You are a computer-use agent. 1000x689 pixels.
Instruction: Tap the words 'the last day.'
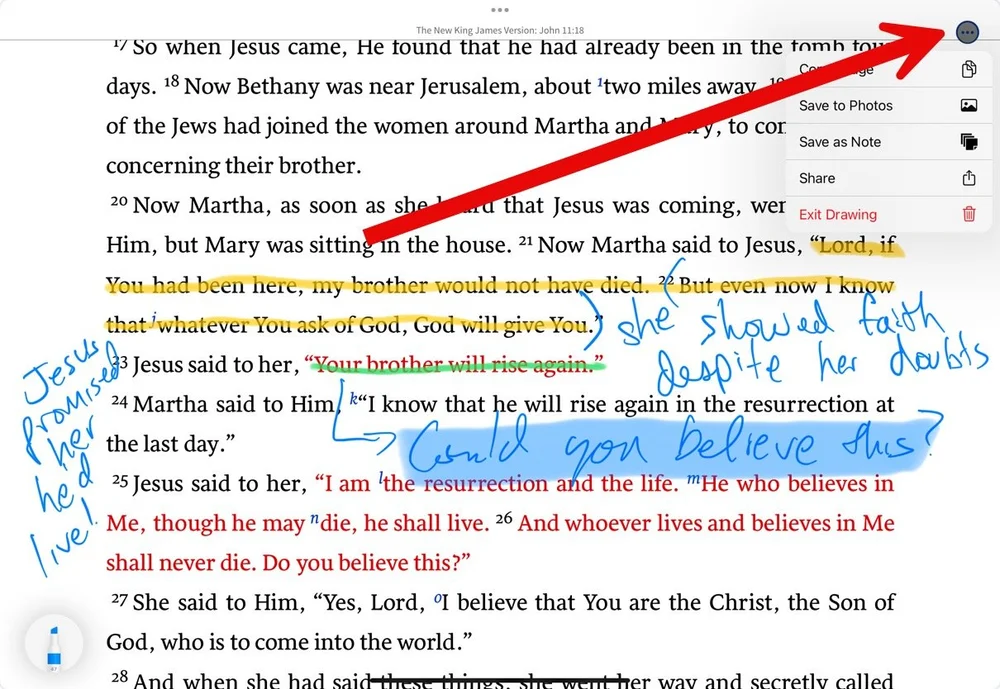[170, 443]
